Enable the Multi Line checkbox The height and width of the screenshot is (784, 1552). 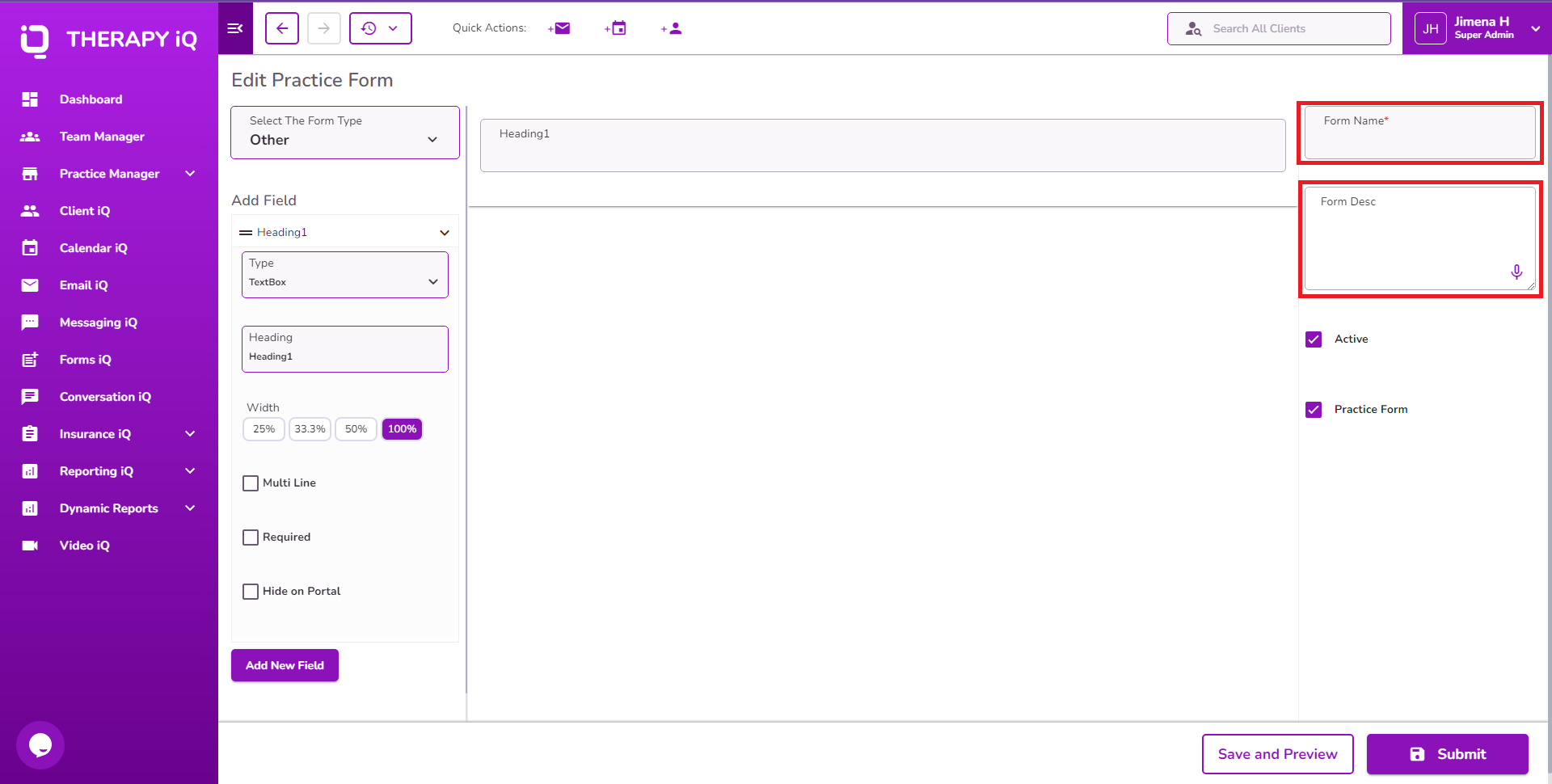(251, 483)
